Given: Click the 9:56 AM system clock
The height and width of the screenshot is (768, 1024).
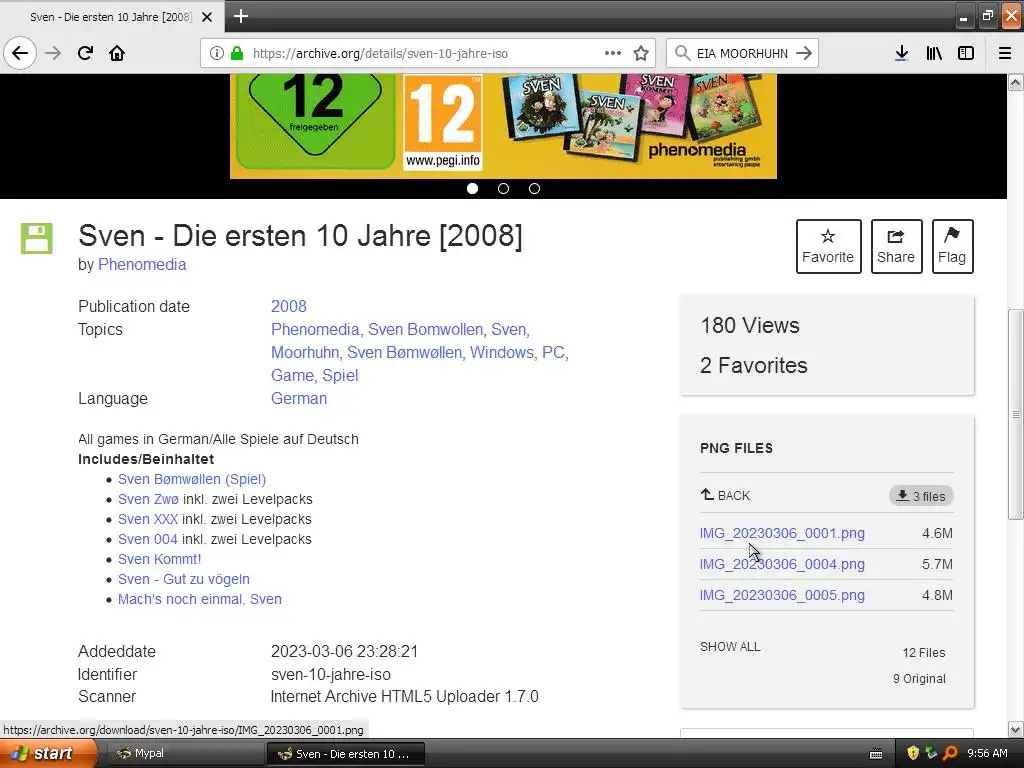Looking at the screenshot, I should [x=987, y=753].
